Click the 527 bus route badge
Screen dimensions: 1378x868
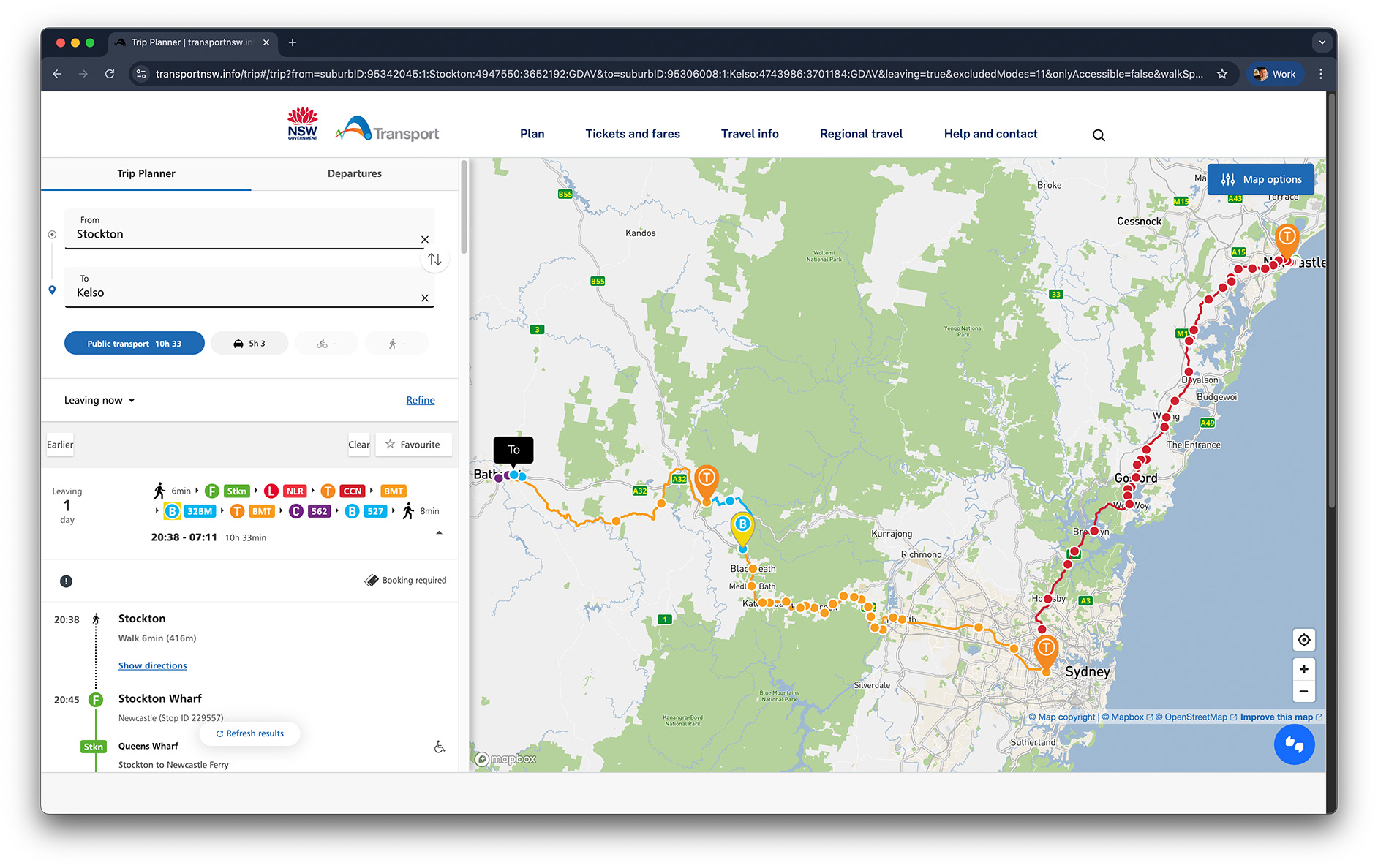coord(376,511)
